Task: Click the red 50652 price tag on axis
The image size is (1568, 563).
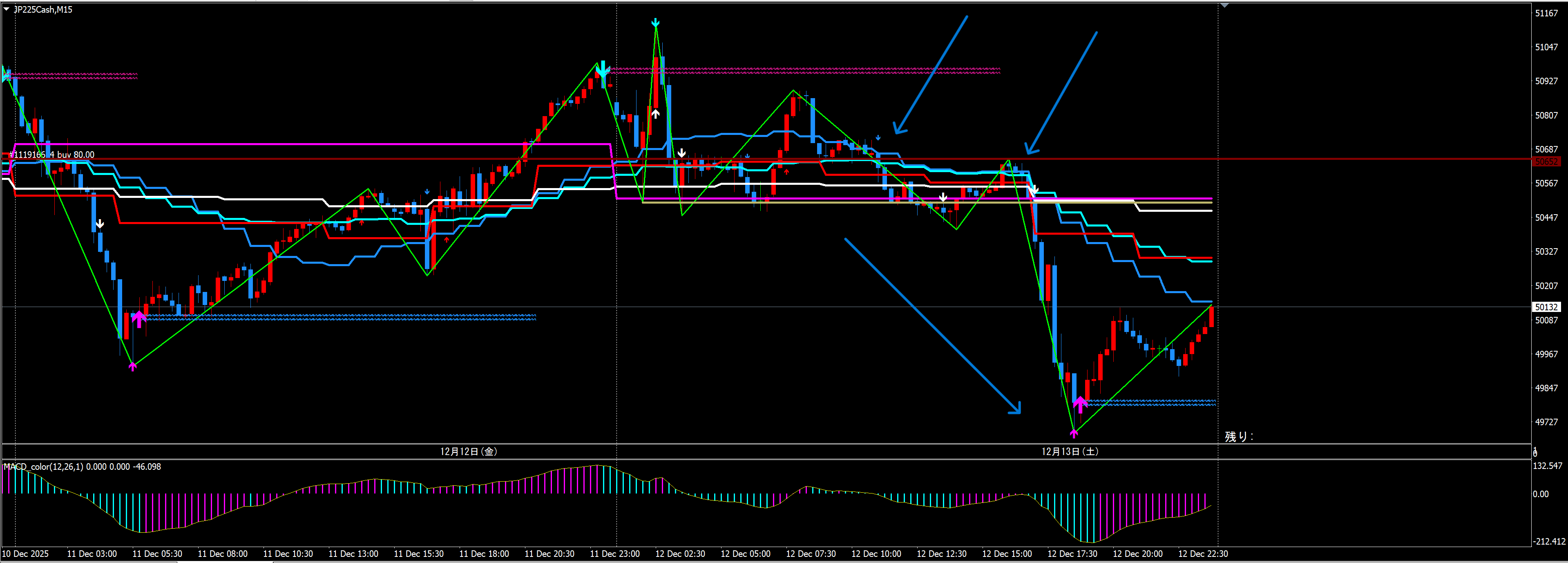Action: tap(1547, 161)
